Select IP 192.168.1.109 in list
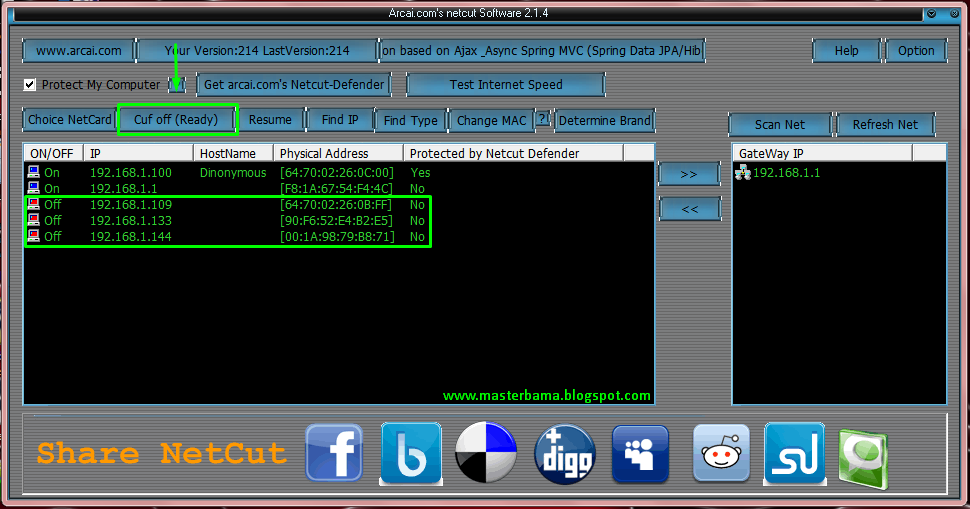Image resolution: width=970 pixels, height=509 pixels. coord(131,205)
